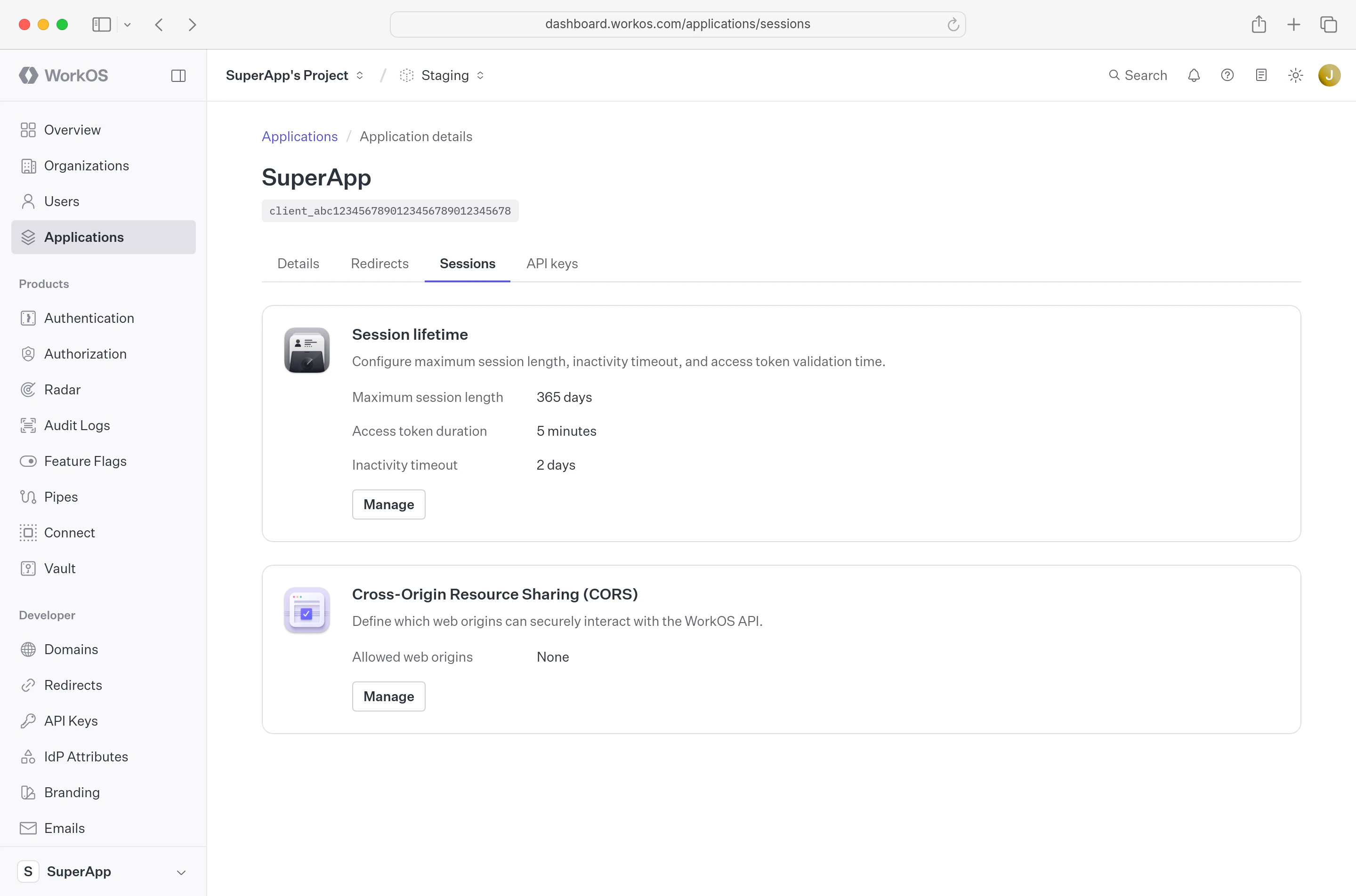This screenshot has height=896, width=1356.
Task: Toggle light/dark theme sun icon
Action: [x=1295, y=75]
